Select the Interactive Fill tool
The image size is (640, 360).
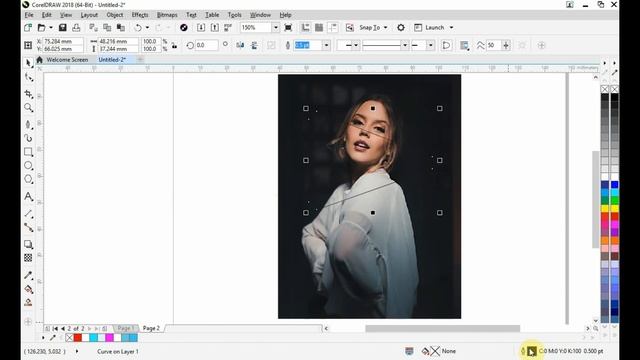click(28, 289)
